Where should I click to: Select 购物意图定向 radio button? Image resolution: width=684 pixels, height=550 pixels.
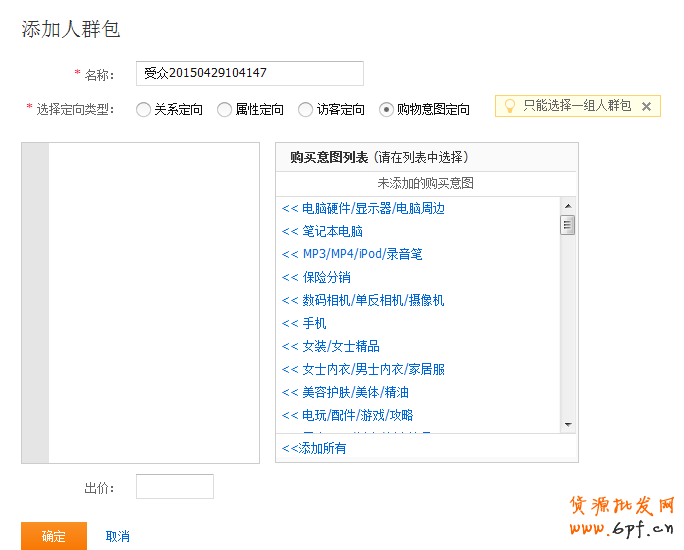387,110
